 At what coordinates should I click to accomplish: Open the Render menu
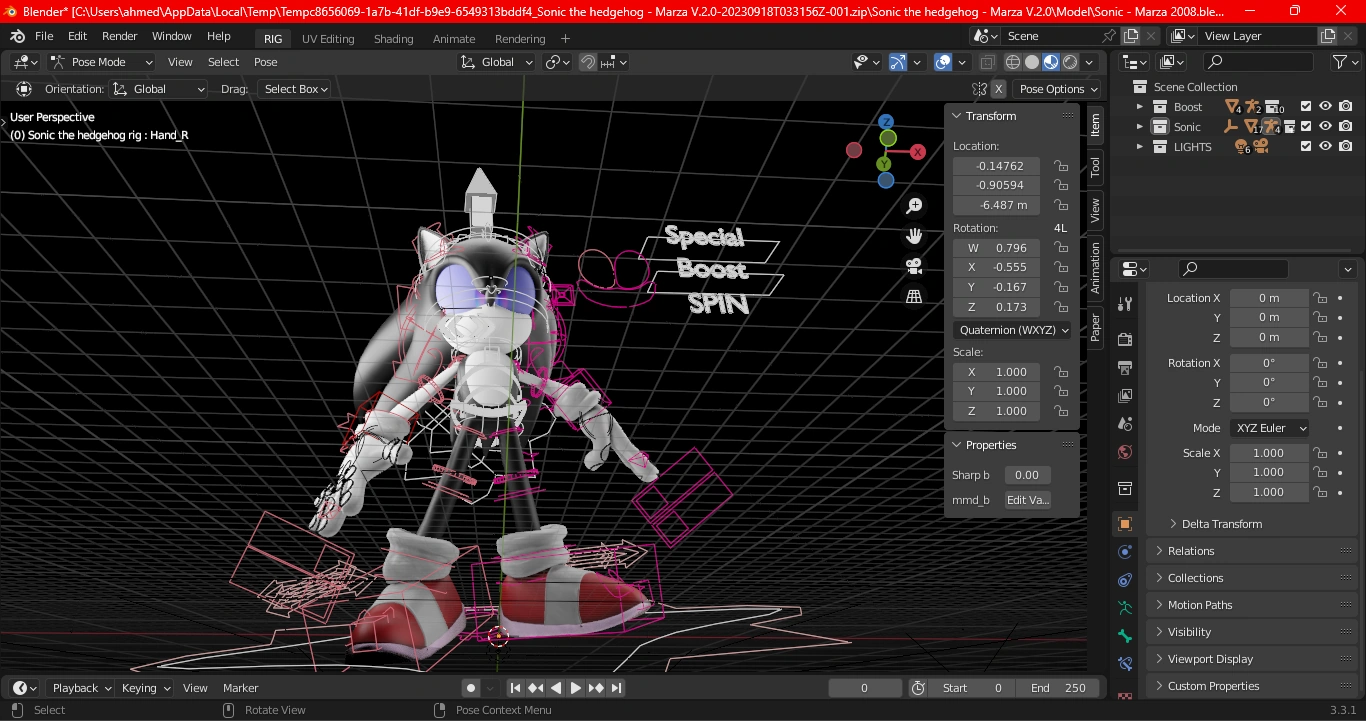pos(119,36)
